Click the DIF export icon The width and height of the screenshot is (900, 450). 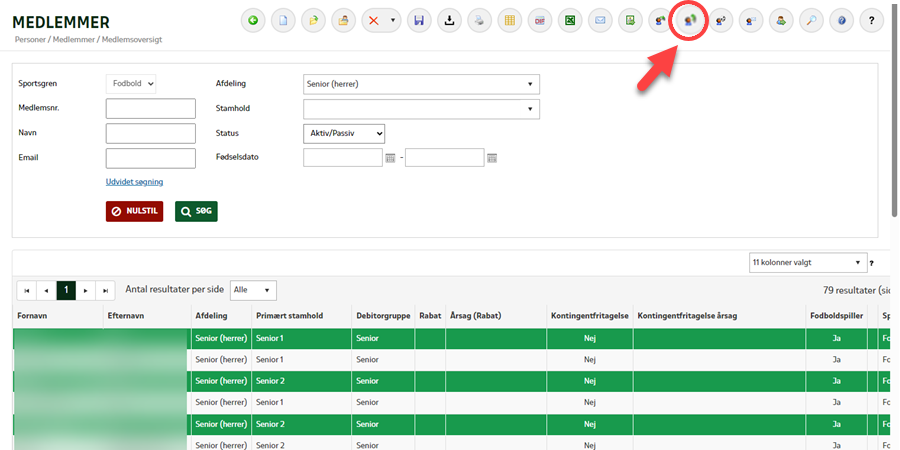tap(540, 21)
